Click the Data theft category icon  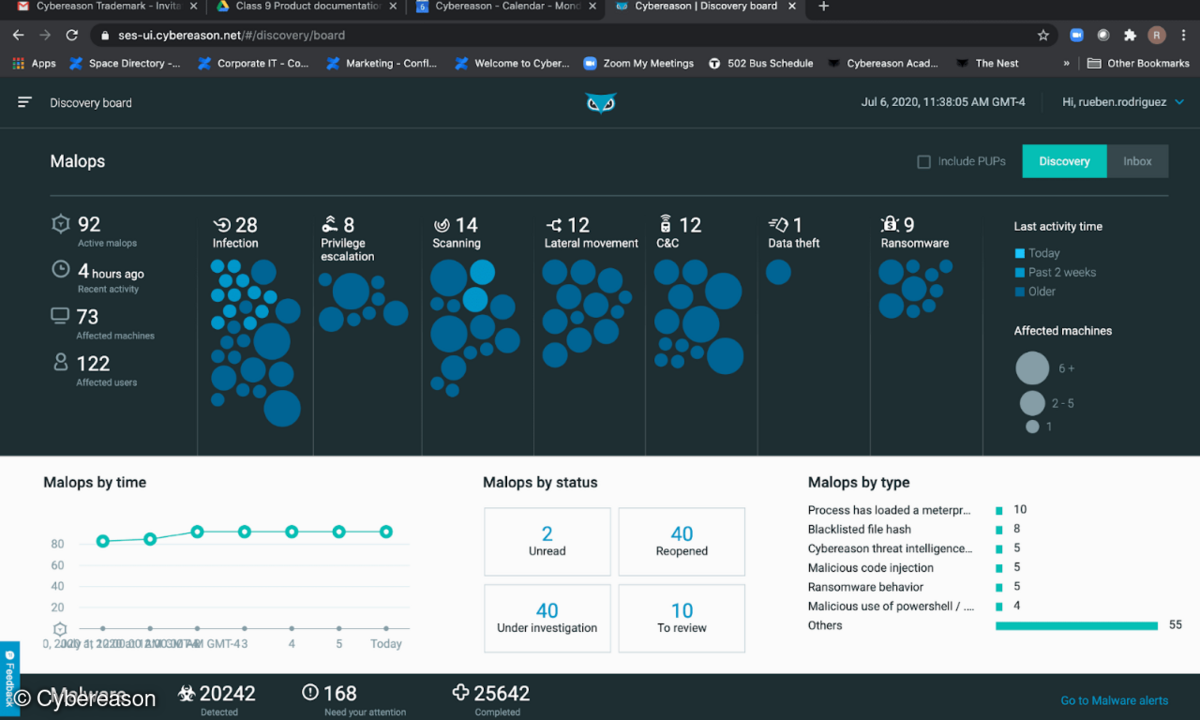click(778, 225)
